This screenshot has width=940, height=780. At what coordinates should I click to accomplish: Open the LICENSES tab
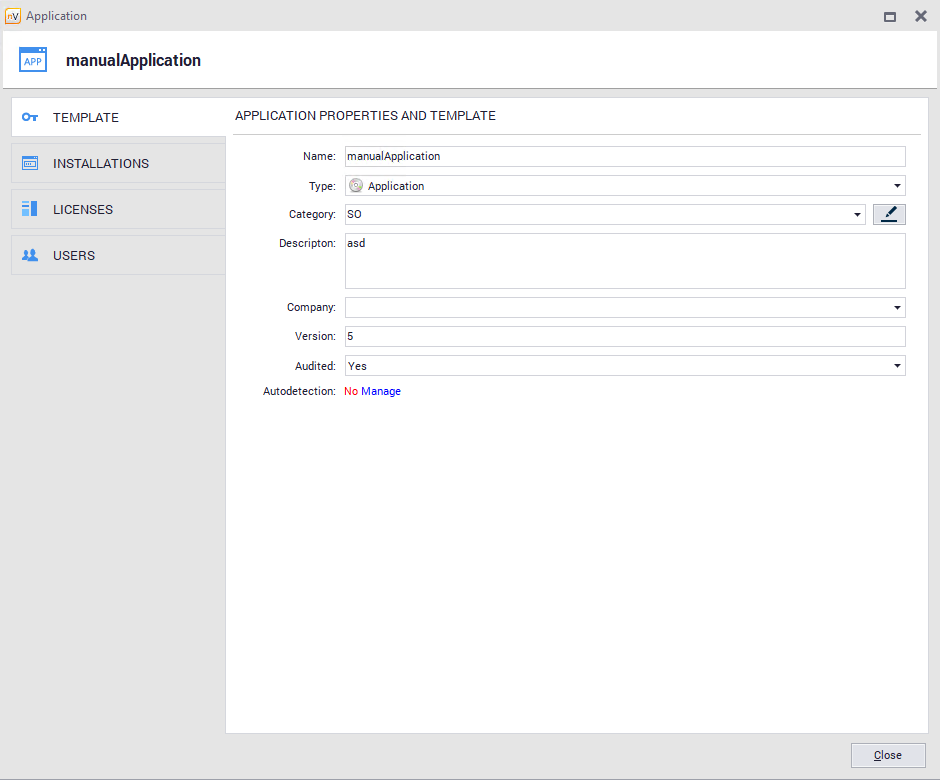tap(83, 209)
